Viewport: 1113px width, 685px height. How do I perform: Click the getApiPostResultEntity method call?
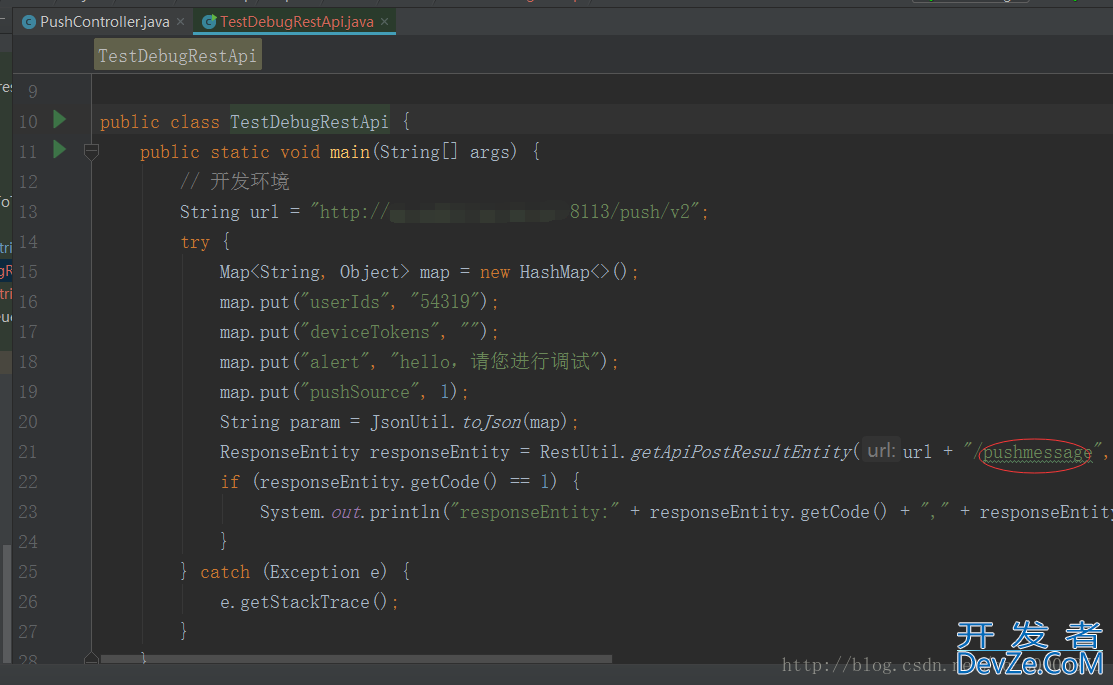tap(741, 452)
